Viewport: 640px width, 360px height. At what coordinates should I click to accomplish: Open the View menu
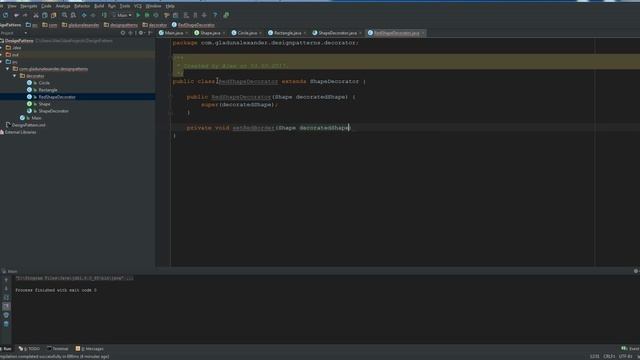point(12,6)
